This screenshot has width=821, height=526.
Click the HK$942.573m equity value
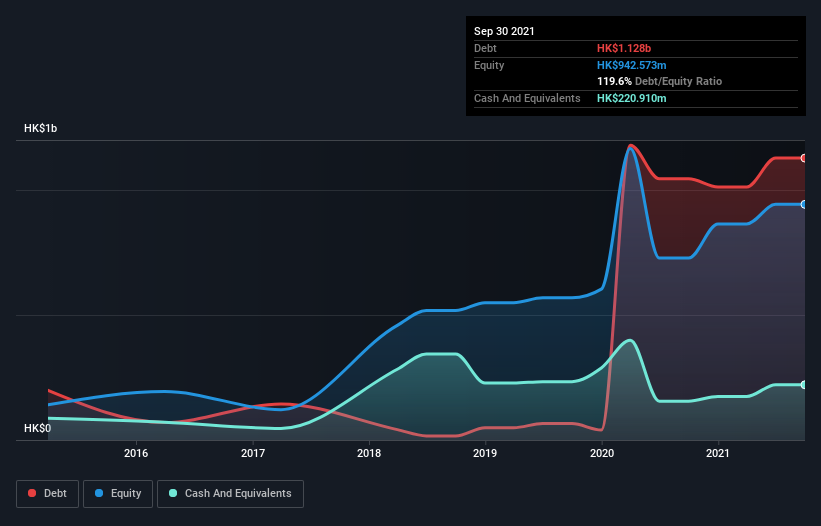click(x=631, y=65)
